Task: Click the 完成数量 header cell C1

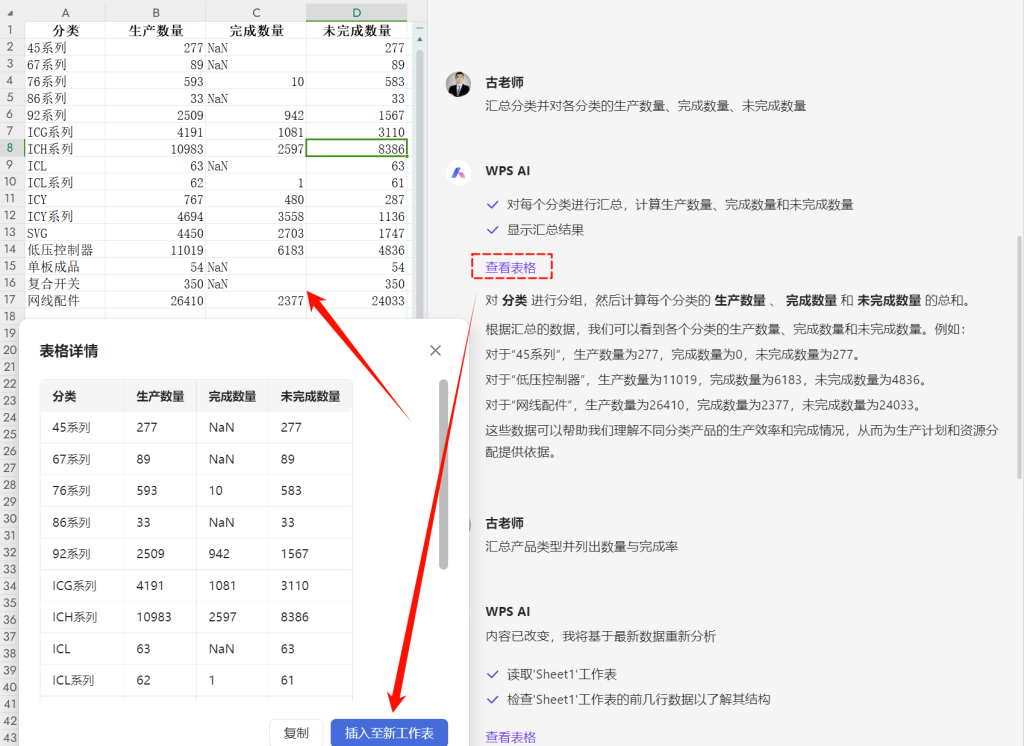Action: [256, 31]
